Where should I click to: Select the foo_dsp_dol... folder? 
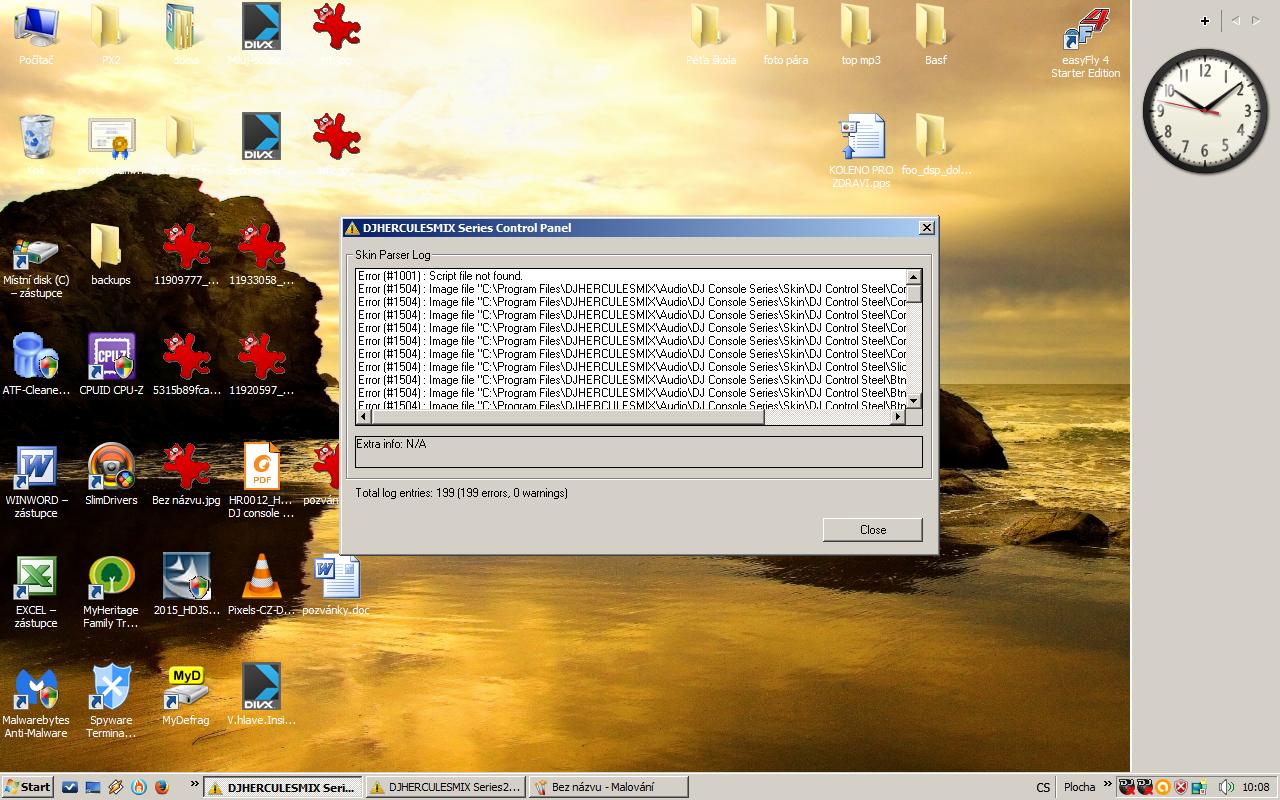tap(936, 145)
